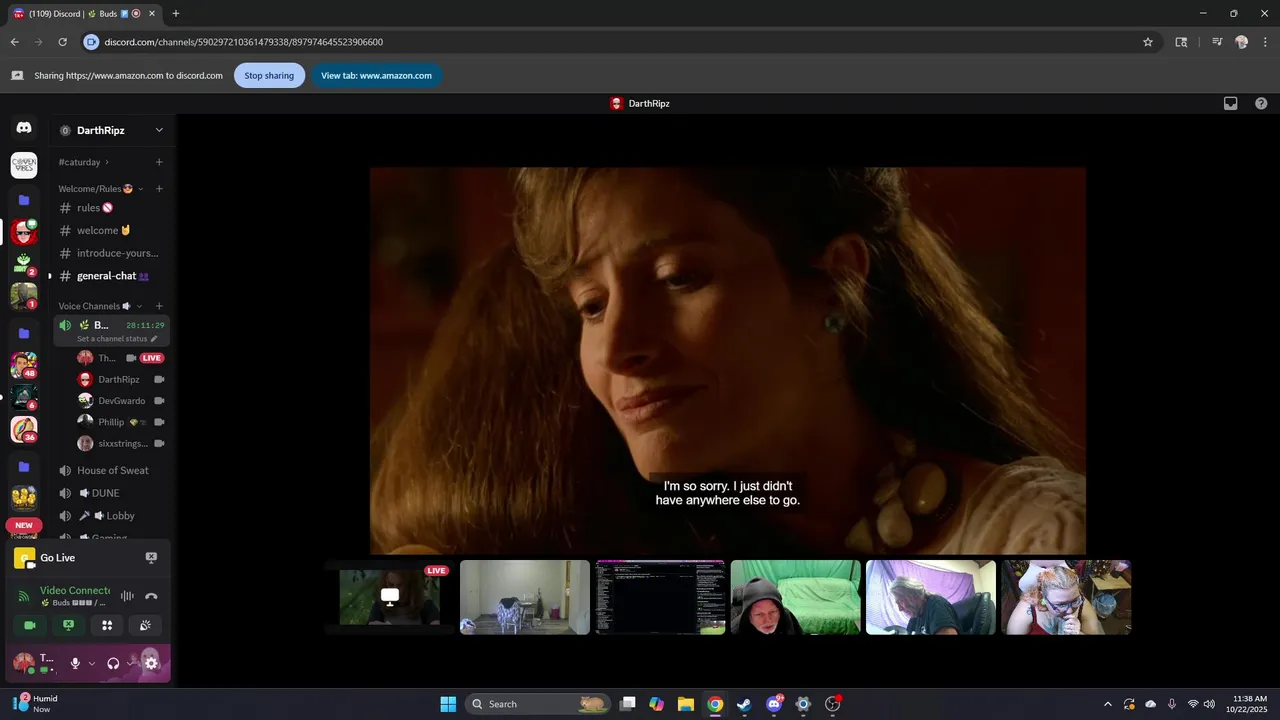1280x720 pixels.
Task: Open the server with badge 48
Action: pyautogui.click(x=24, y=365)
